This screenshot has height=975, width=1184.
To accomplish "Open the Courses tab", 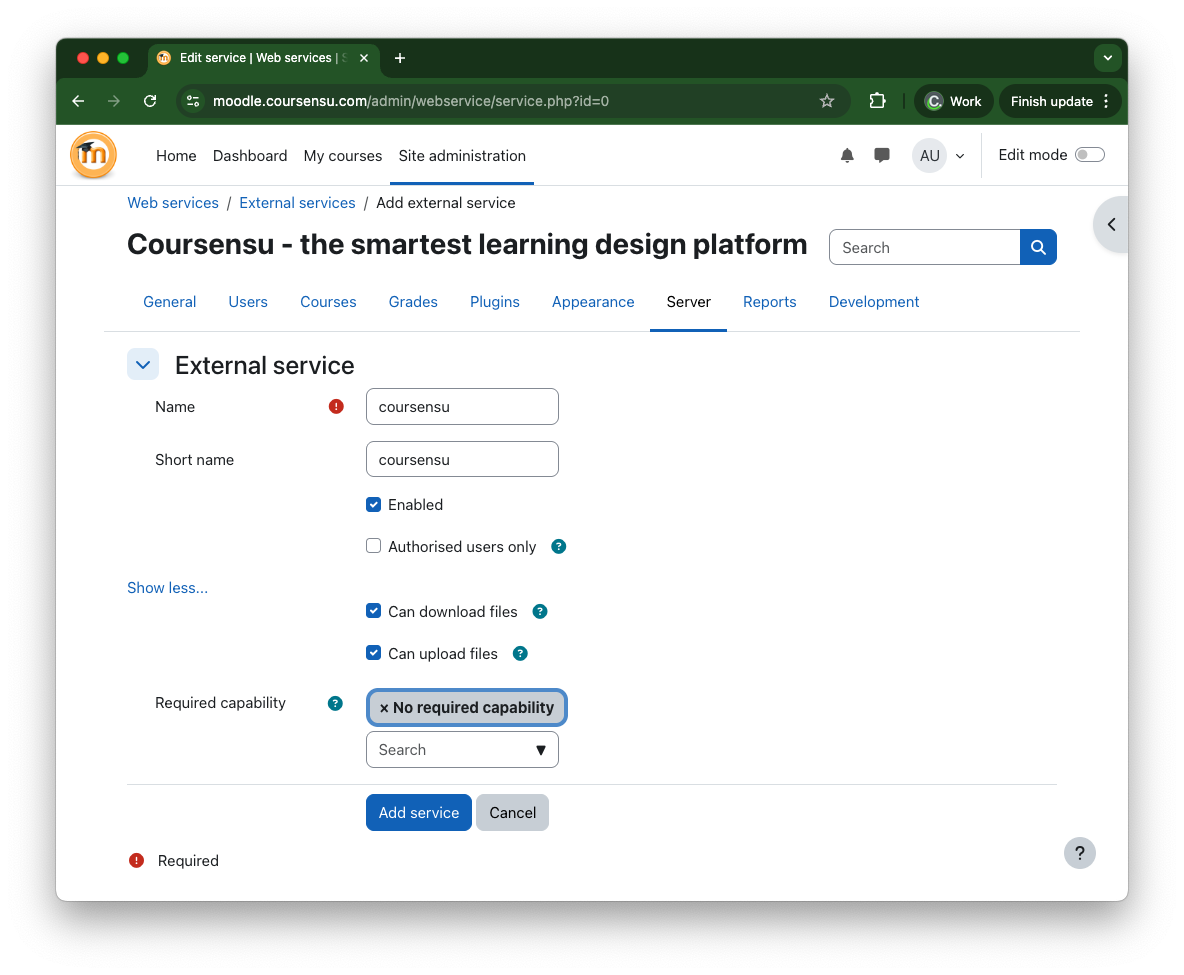I will pyautogui.click(x=328, y=302).
